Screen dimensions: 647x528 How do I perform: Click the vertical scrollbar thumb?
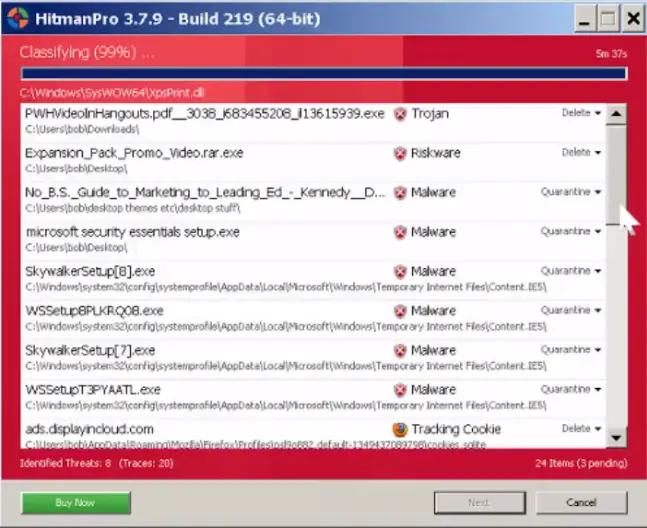[x=616, y=174]
